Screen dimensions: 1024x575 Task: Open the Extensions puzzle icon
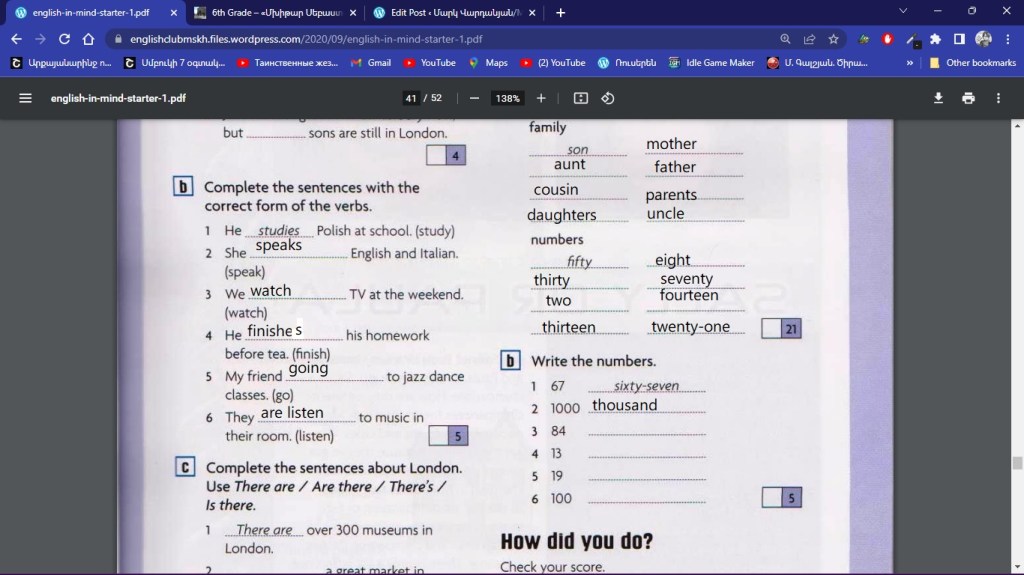(935, 39)
